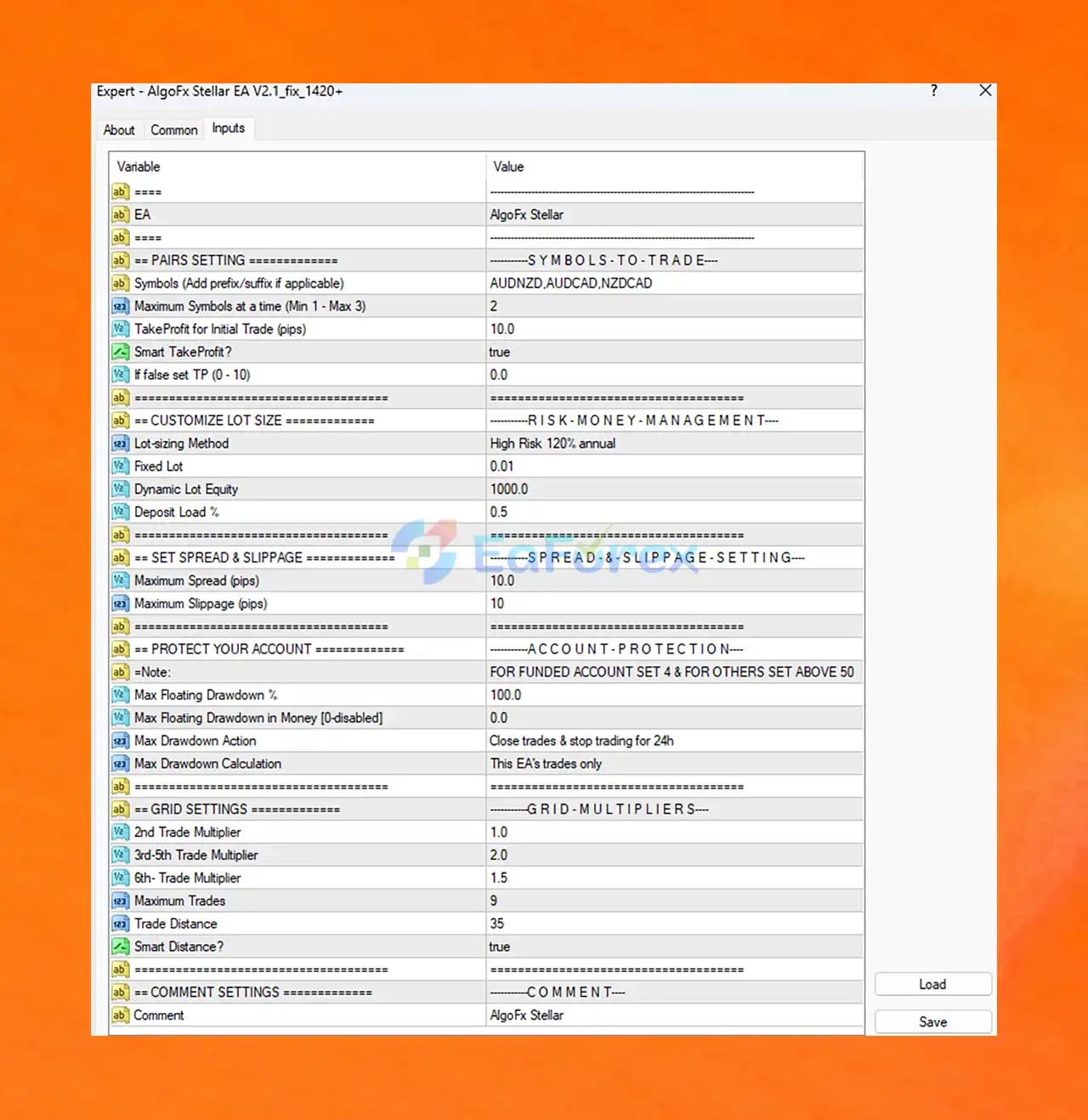The image size is (1088, 1120).
Task: Click the icon for Lot-sizing Method
Action: [121, 444]
